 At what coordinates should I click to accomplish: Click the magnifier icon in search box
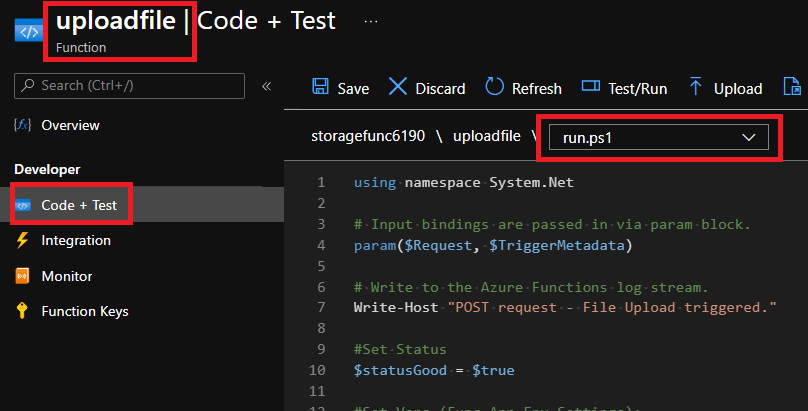[28, 85]
